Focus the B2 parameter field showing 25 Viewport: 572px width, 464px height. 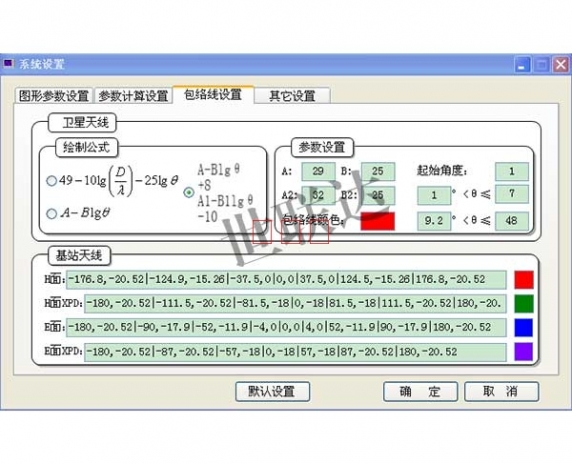tap(378, 196)
